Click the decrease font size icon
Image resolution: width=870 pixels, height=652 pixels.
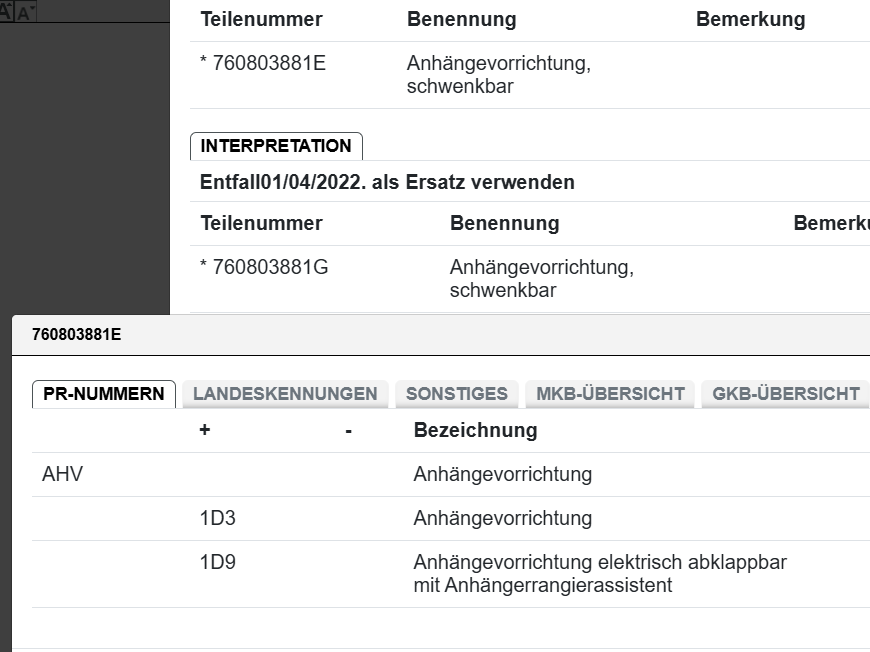tap(26, 11)
